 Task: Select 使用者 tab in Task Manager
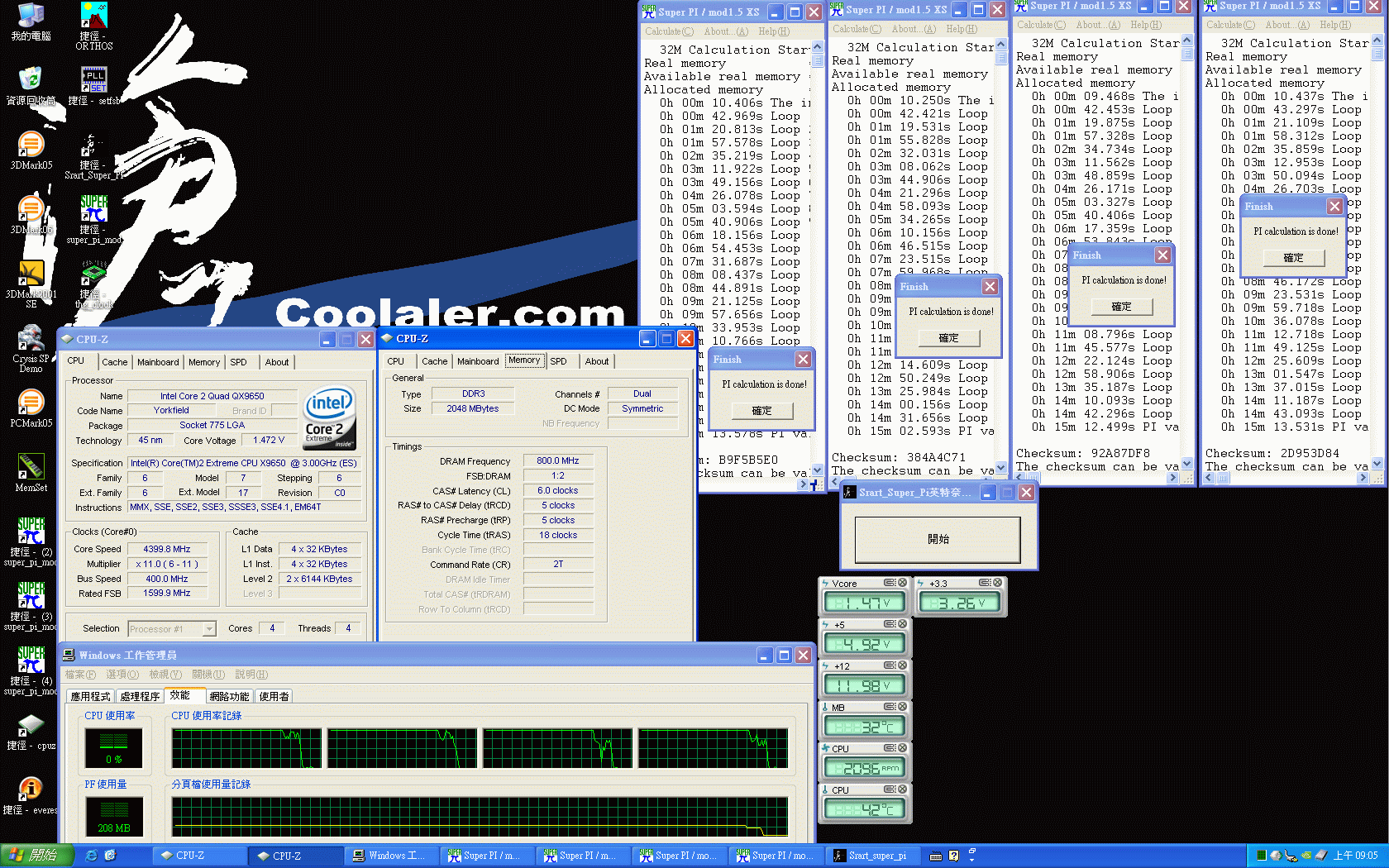(274, 696)
